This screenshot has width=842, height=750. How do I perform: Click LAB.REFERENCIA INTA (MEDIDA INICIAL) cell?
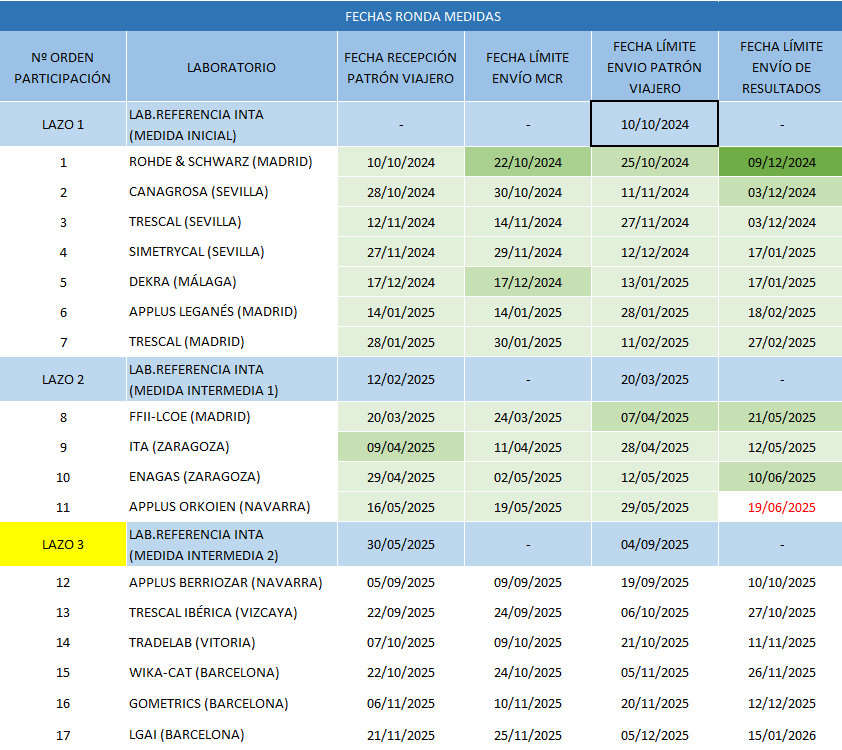click(231, 124)
